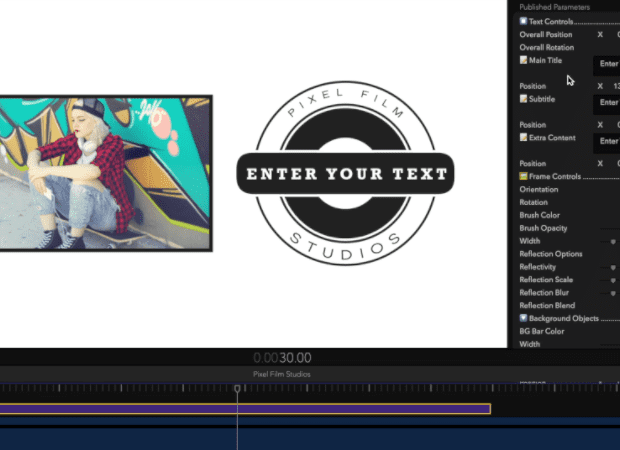Select the Reflection Blur parameter label
This screenshot has width=620, height=450.
tap(544, 293)
